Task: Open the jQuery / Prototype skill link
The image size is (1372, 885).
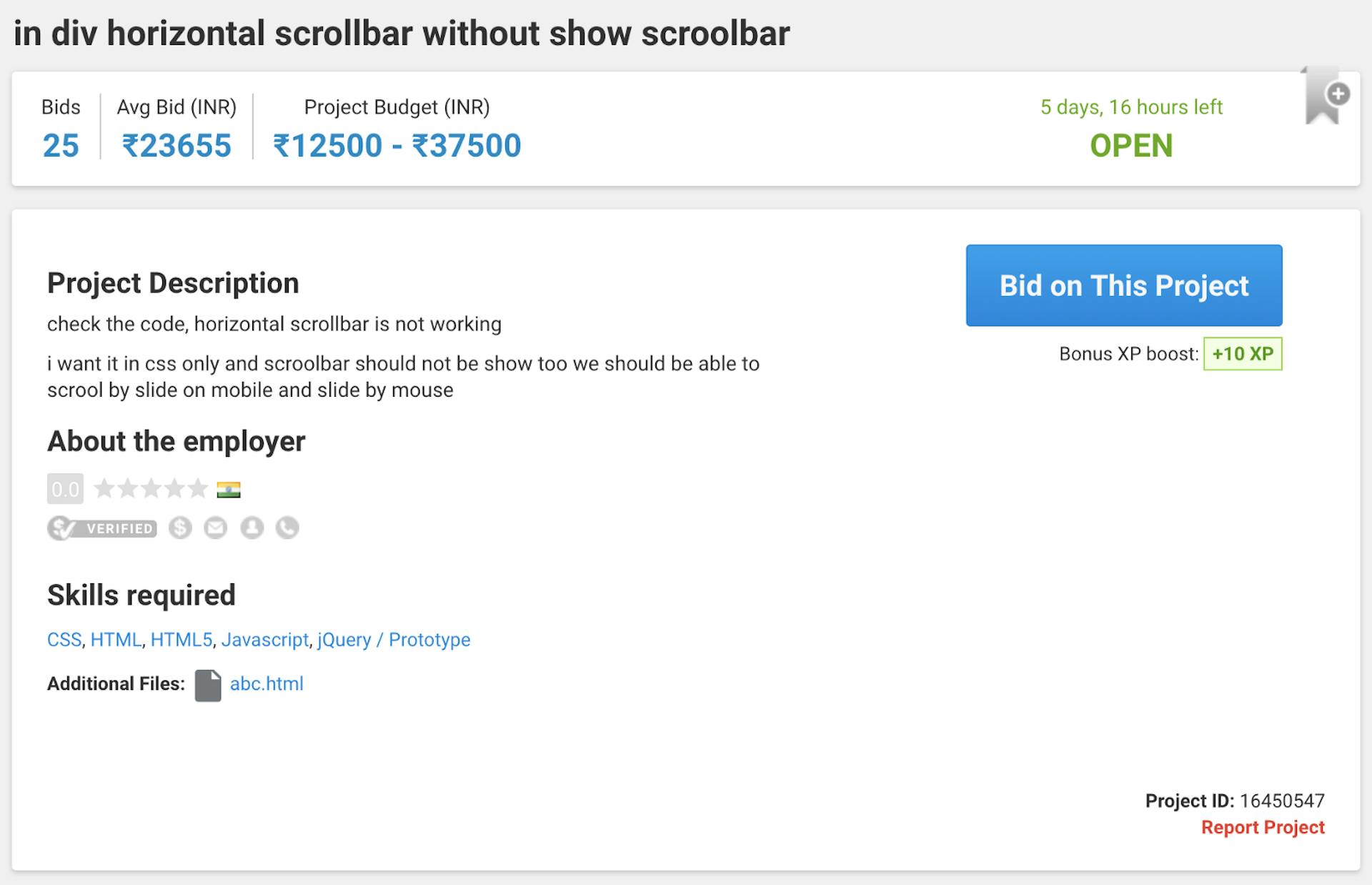Action: tap(393, 639)
